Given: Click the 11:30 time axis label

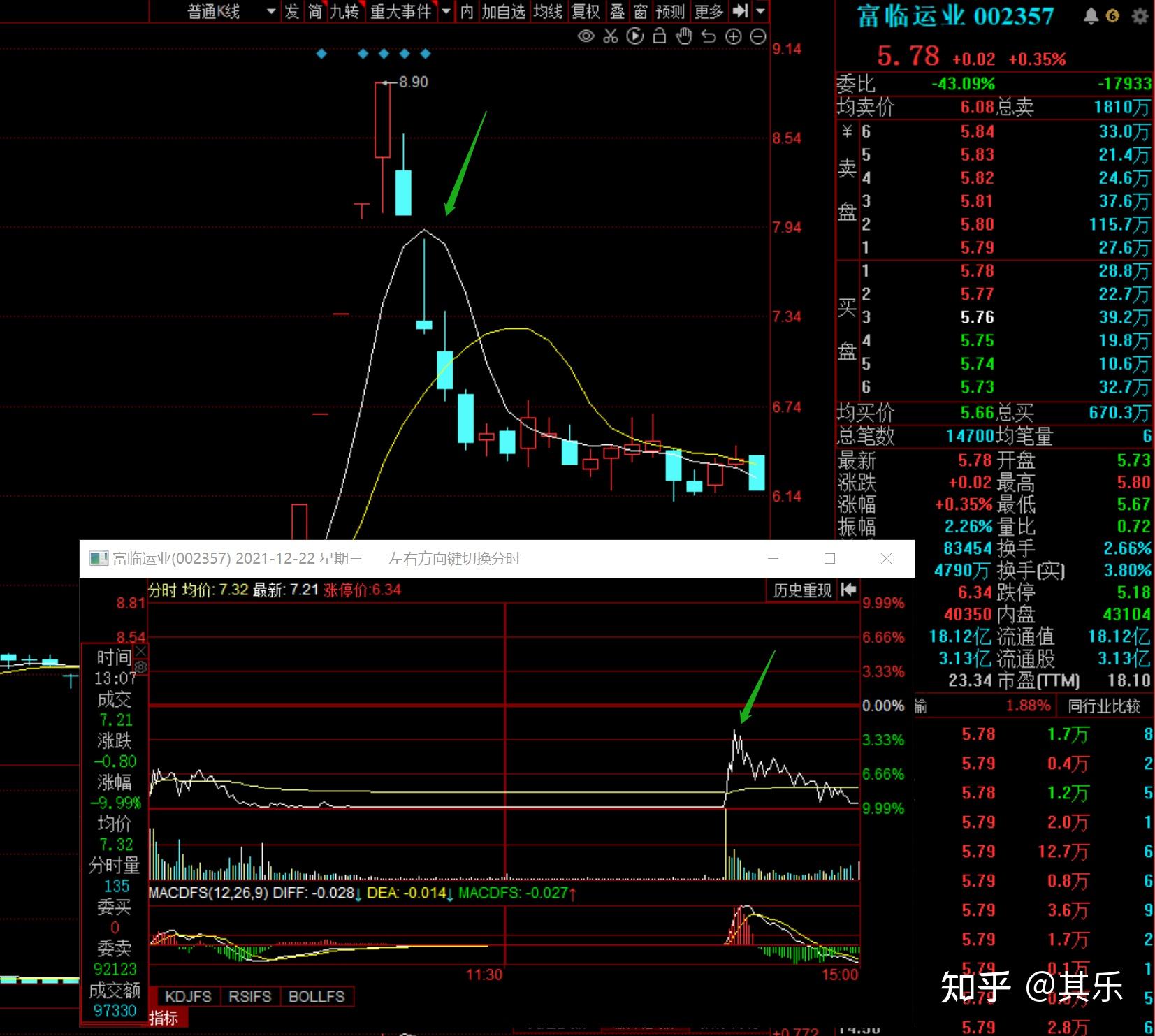Looking at the screenshot, I should point(484,975).
